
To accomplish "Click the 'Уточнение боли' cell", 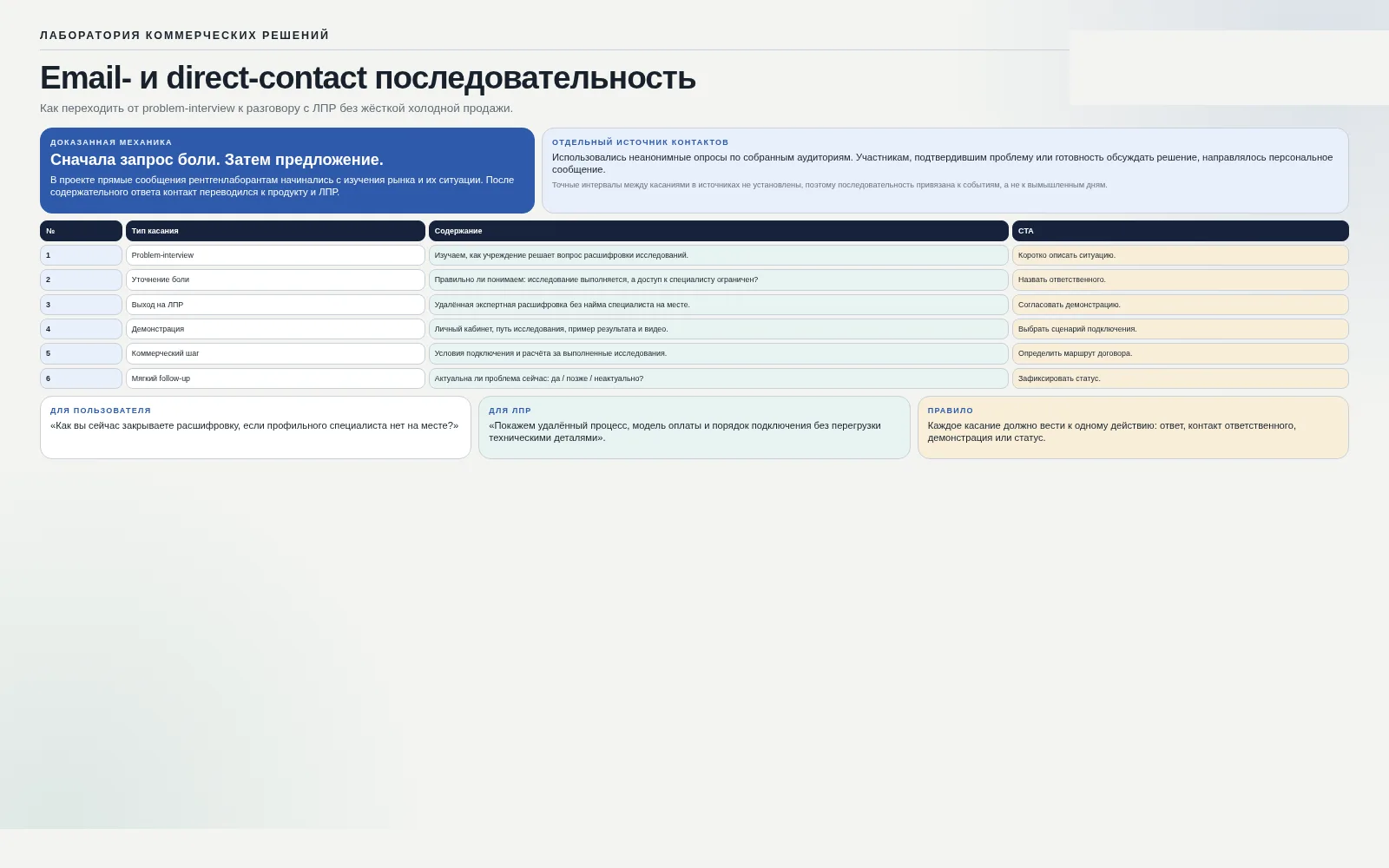I will point(275,279).
